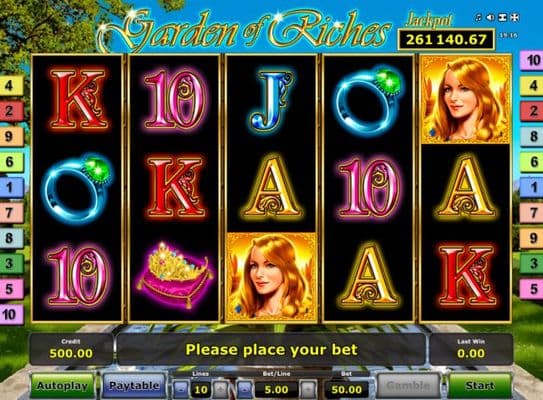Click the greyed Gamble button
Viewport: 543px width, 400px height.
pos(408,385)
